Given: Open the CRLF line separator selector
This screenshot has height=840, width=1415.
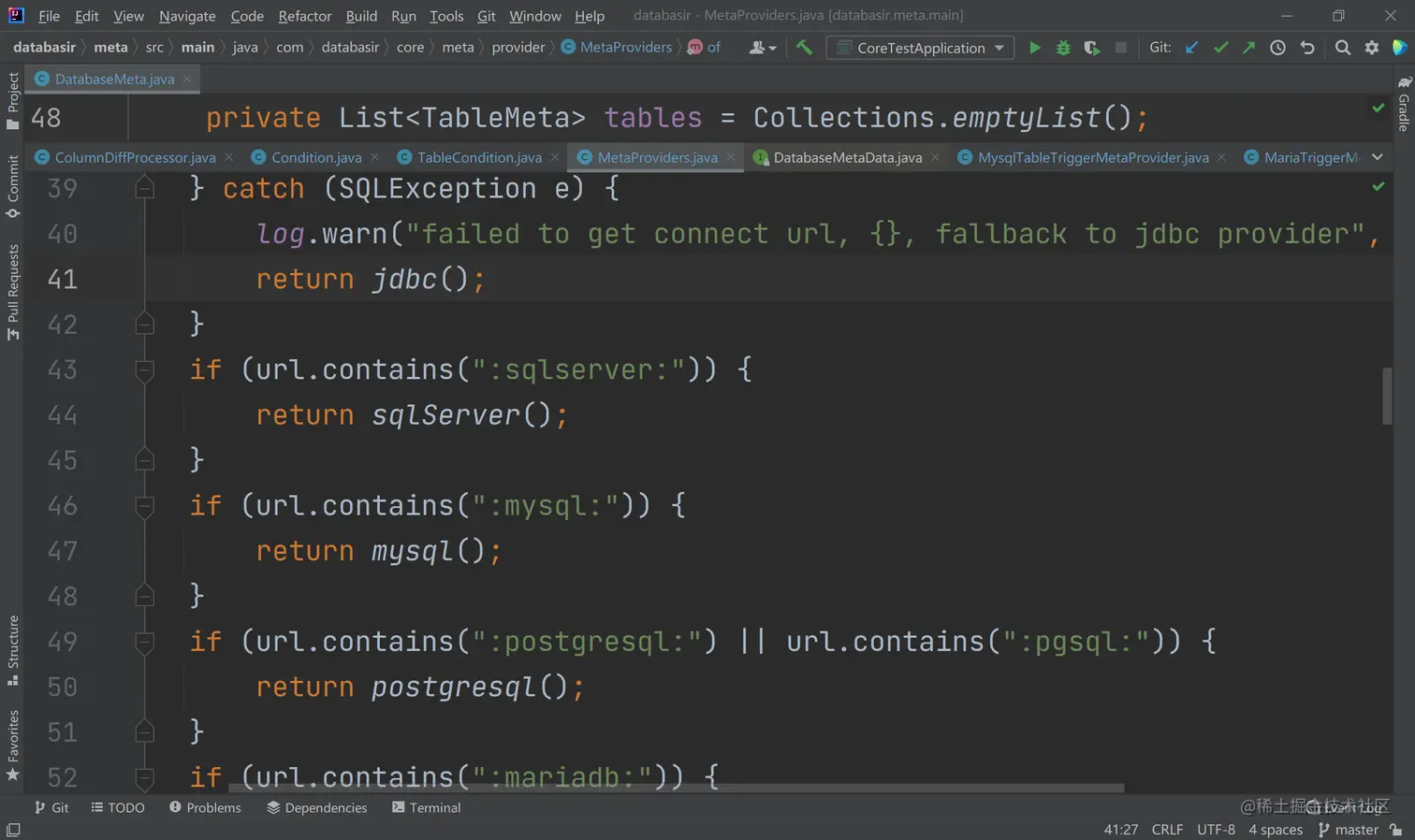Looking at the screenshot, I should click(1167, 830).
